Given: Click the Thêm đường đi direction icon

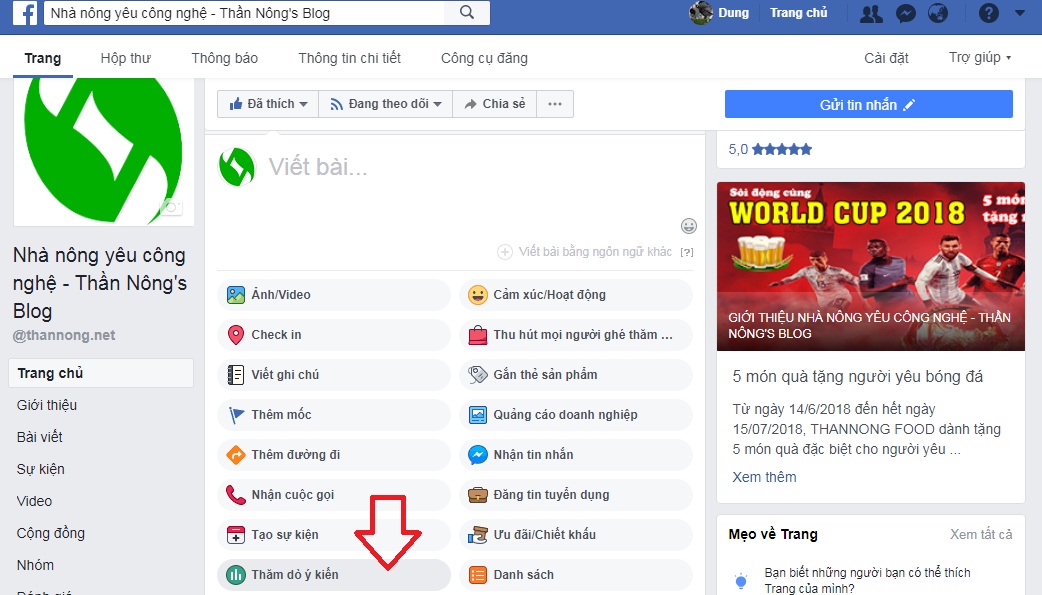Looking at the screenshot, I should (x=236, y=455).
